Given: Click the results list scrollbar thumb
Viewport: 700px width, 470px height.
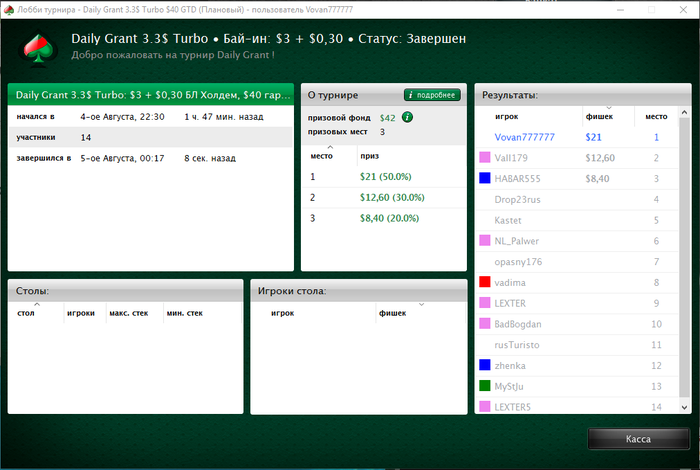Looking at the screenshot, I should (684, 257).
